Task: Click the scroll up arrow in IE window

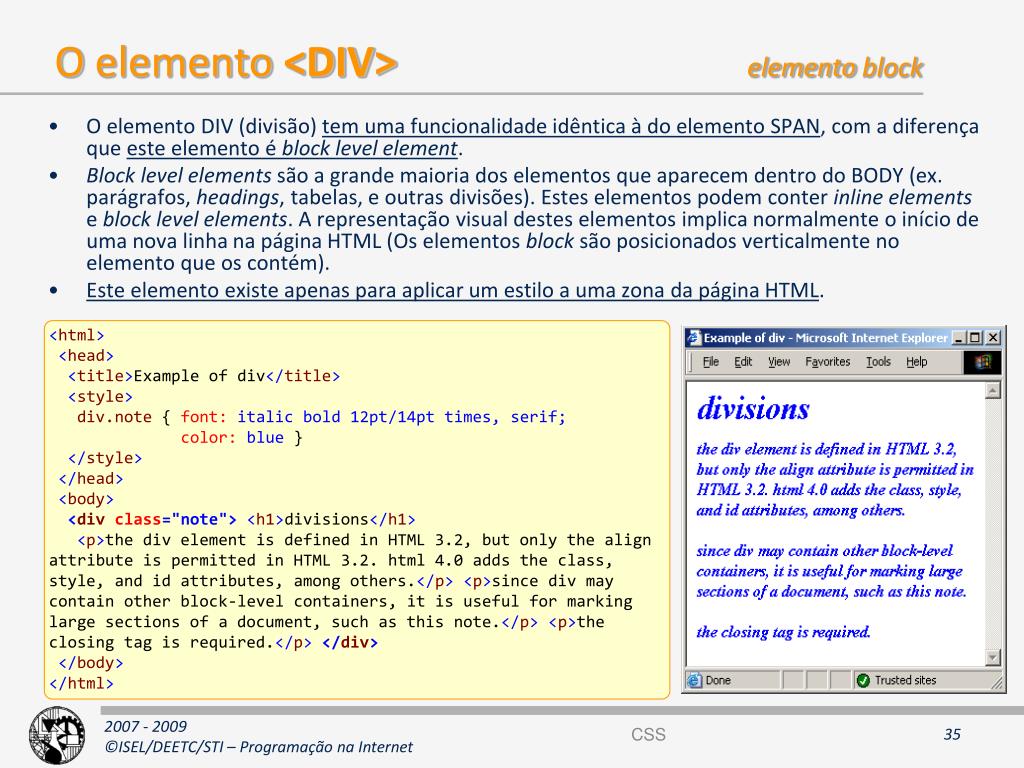Action: click(993, 391)
